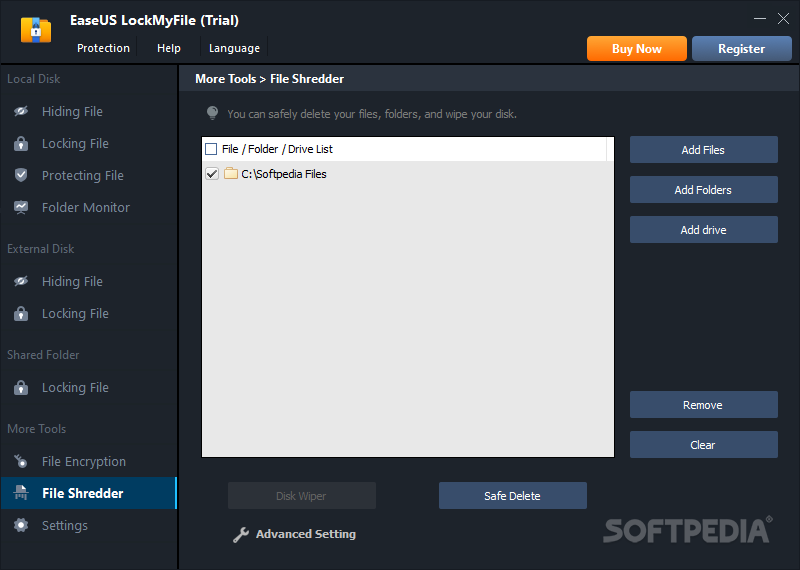Switch to File Encryption tool
This screenshot has width=800, height=570.
click(x=89, y=461)
